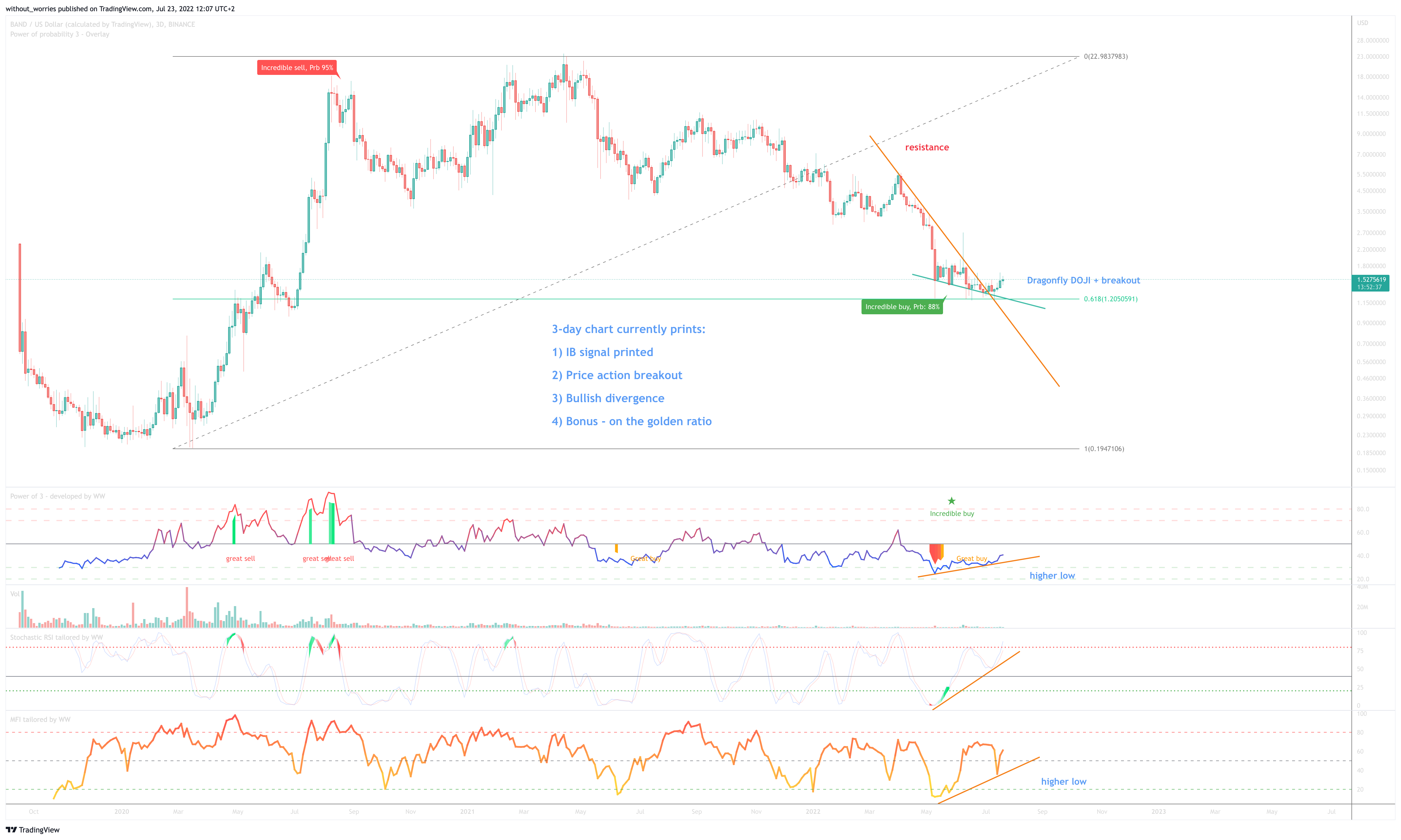Image resolution: width=1401 pixels, height=840 pixels.
Task: Click the 2021 label on time axis
Action: [467, 812]
